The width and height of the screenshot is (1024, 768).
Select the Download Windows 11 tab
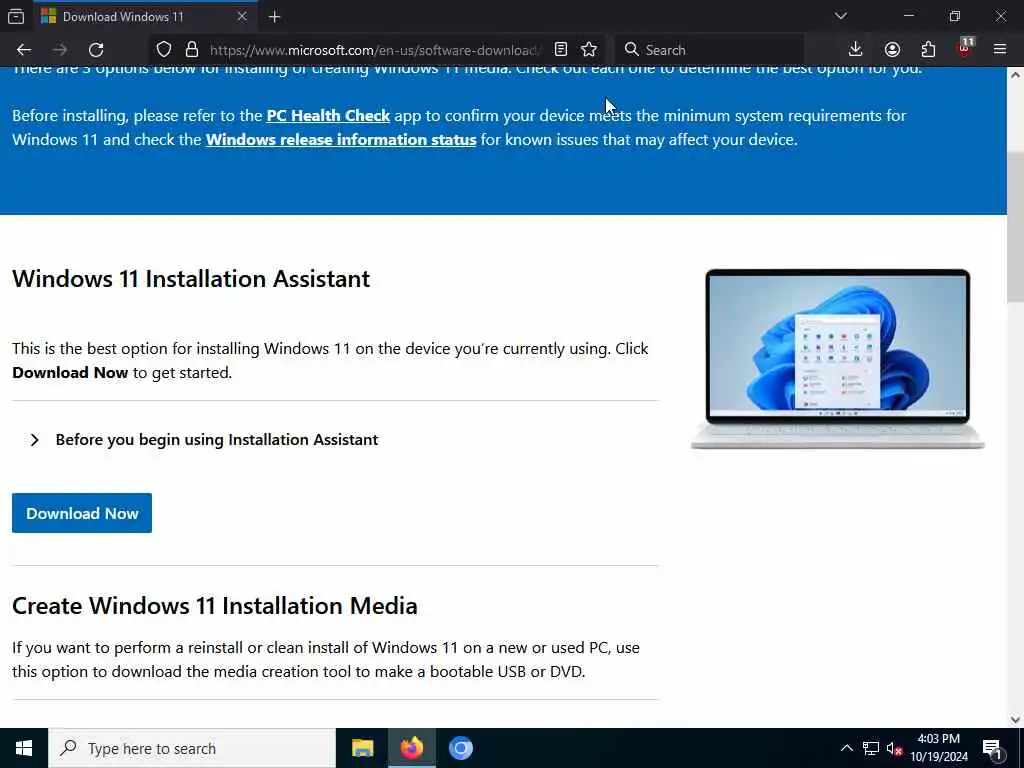tap(144, 16)
